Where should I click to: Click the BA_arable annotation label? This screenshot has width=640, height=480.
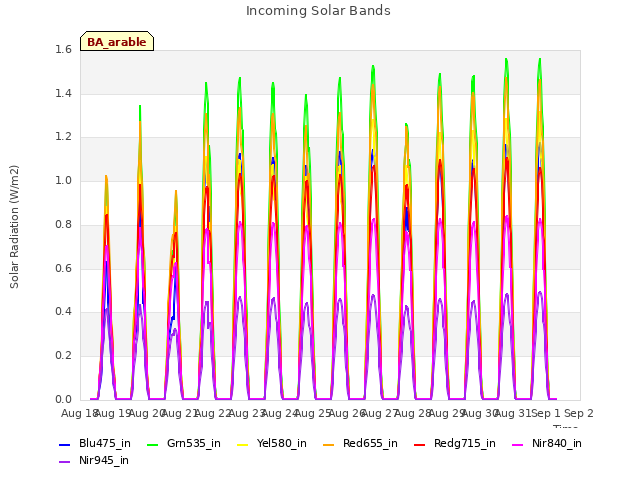[x=117, y=42]
